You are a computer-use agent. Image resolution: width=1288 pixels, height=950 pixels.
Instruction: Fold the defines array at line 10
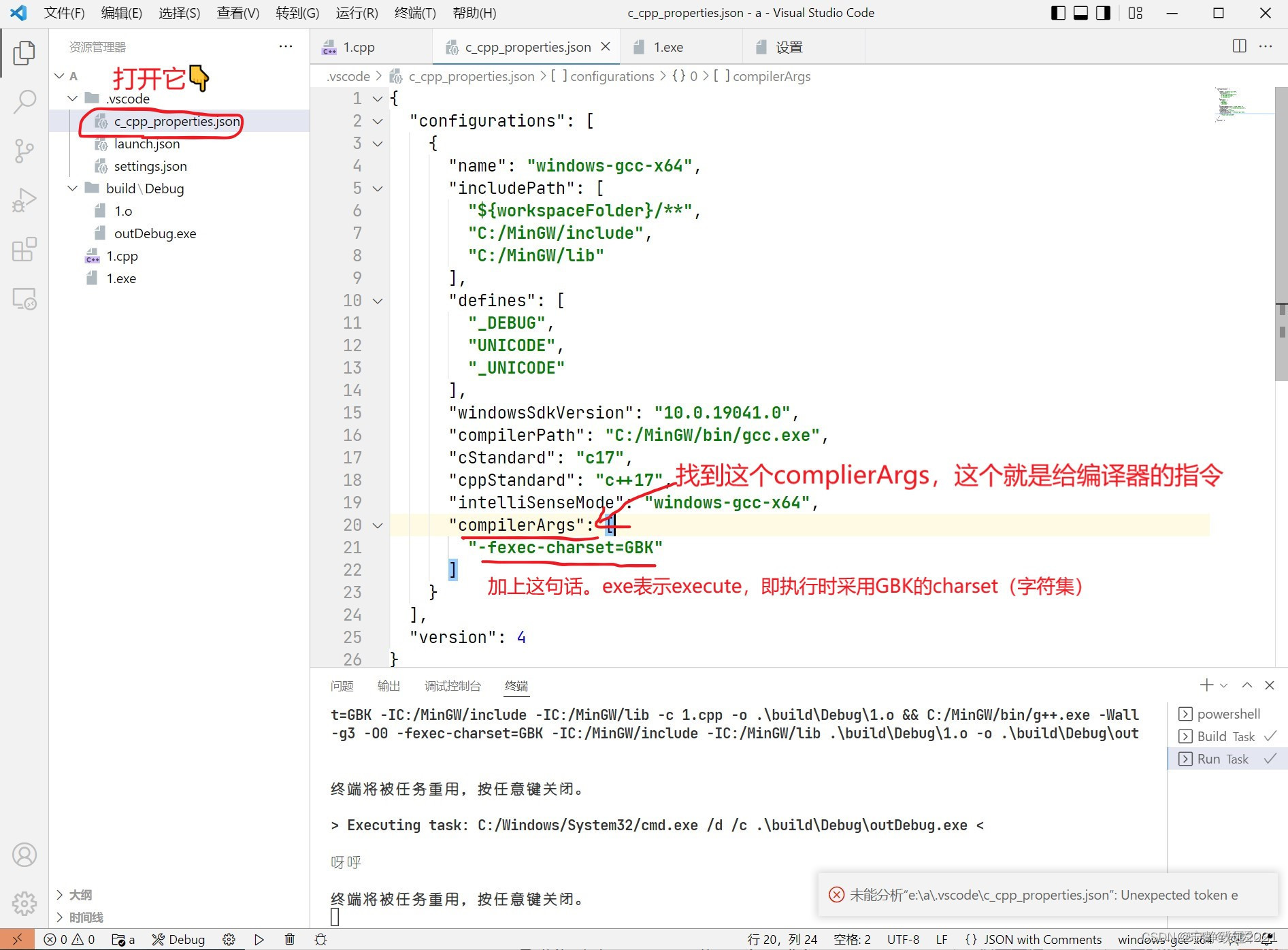[378, 301]
